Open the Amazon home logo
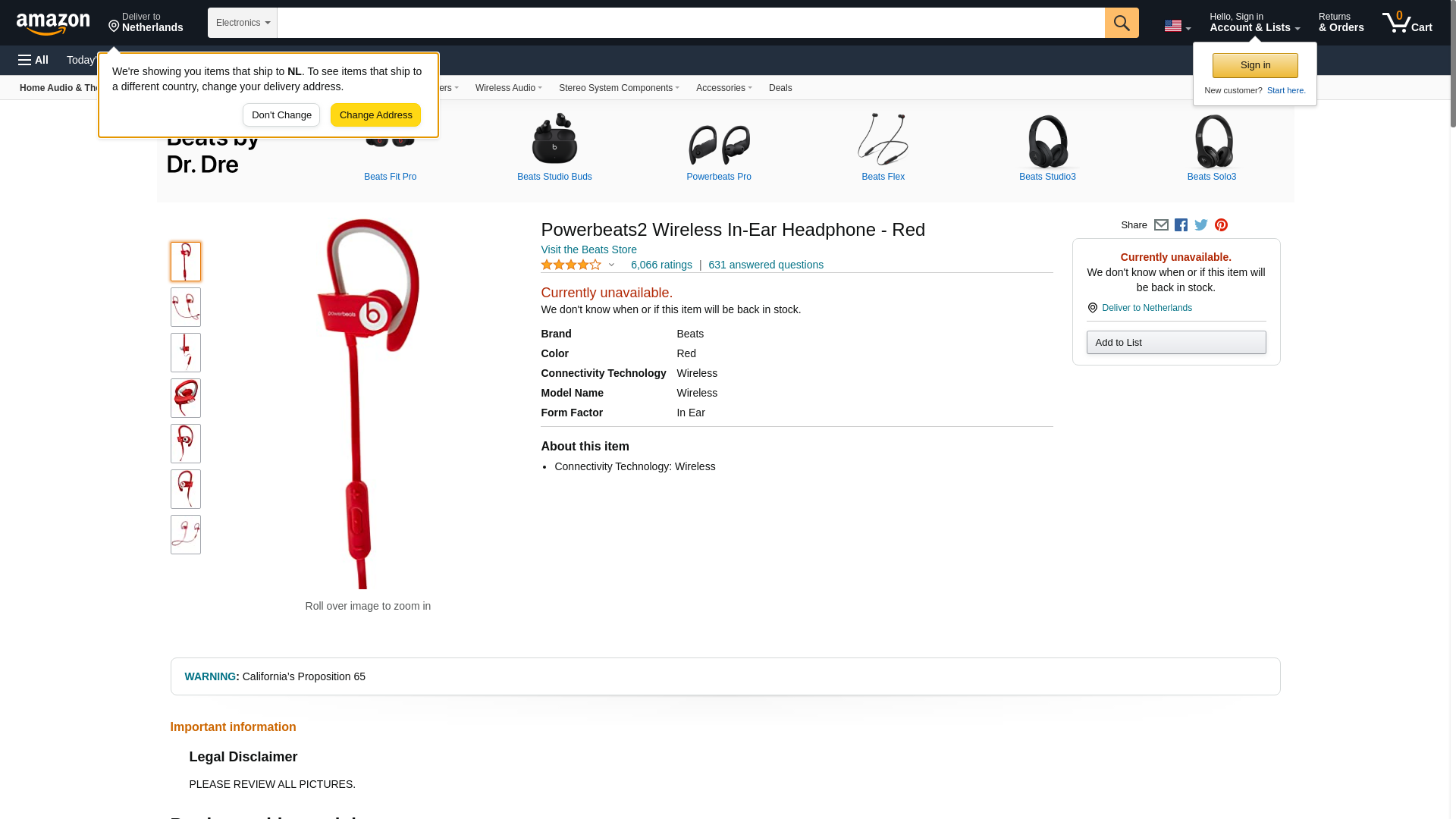Image resolution: width=1456 pixels, height=819 pixels. pyautogui.click(x=53, y=24)
